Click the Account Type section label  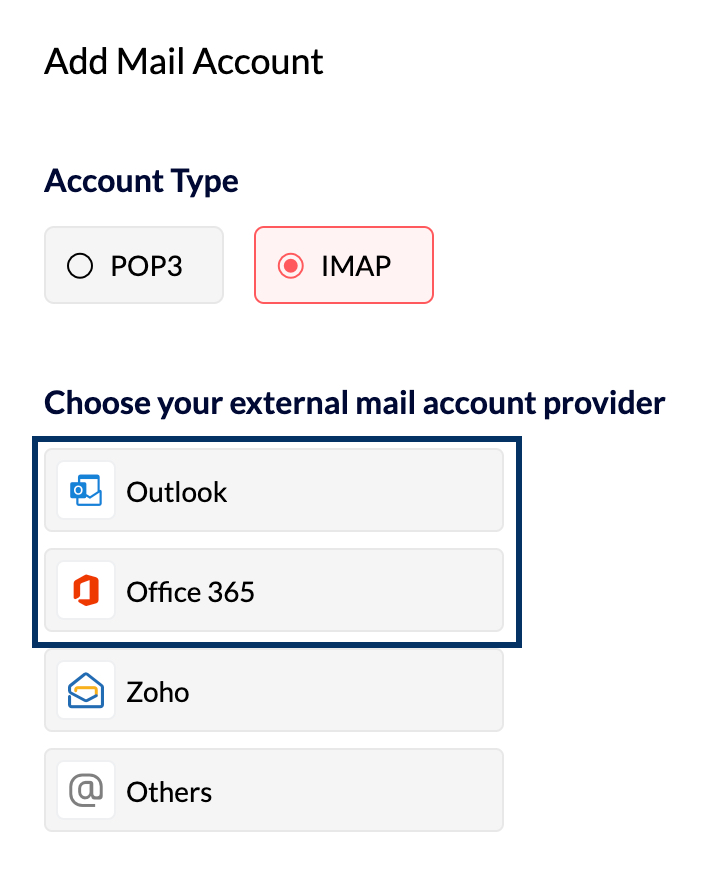140,181
